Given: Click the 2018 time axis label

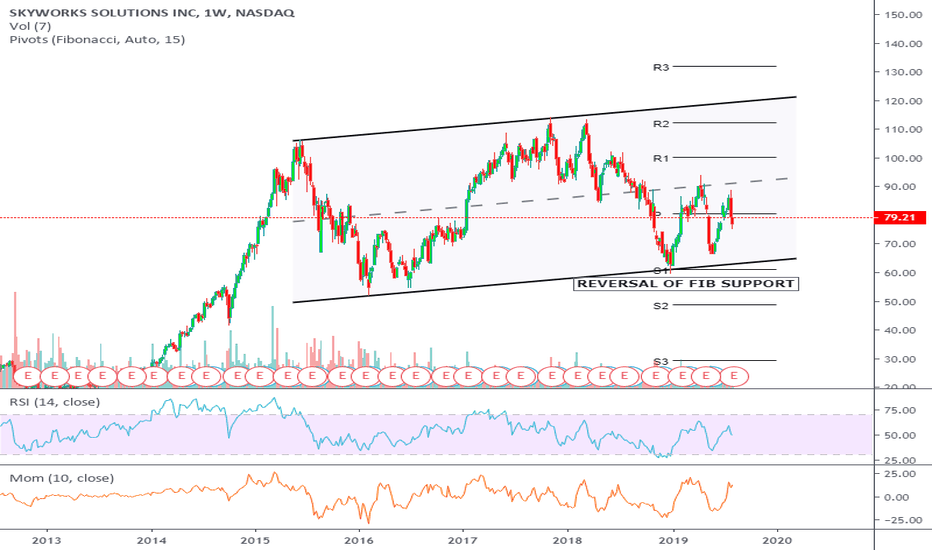Looking at the screenshot, I should [x=566, y=540].
